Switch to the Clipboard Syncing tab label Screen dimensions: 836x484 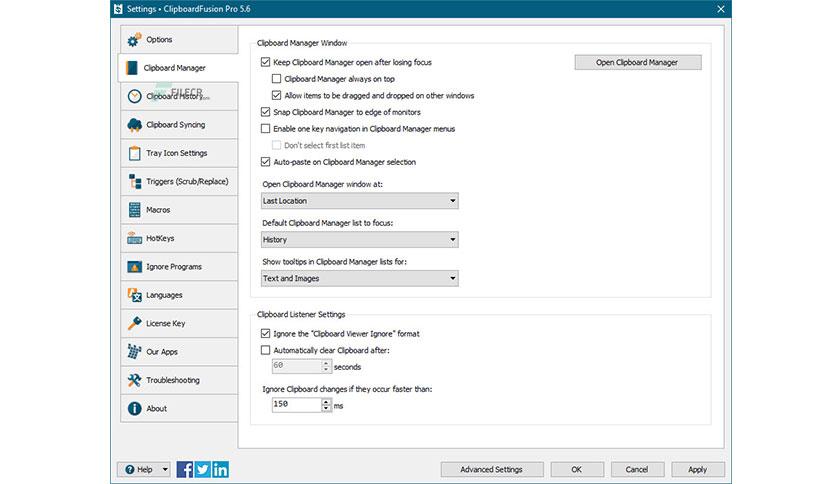click(x=175, y=125)
